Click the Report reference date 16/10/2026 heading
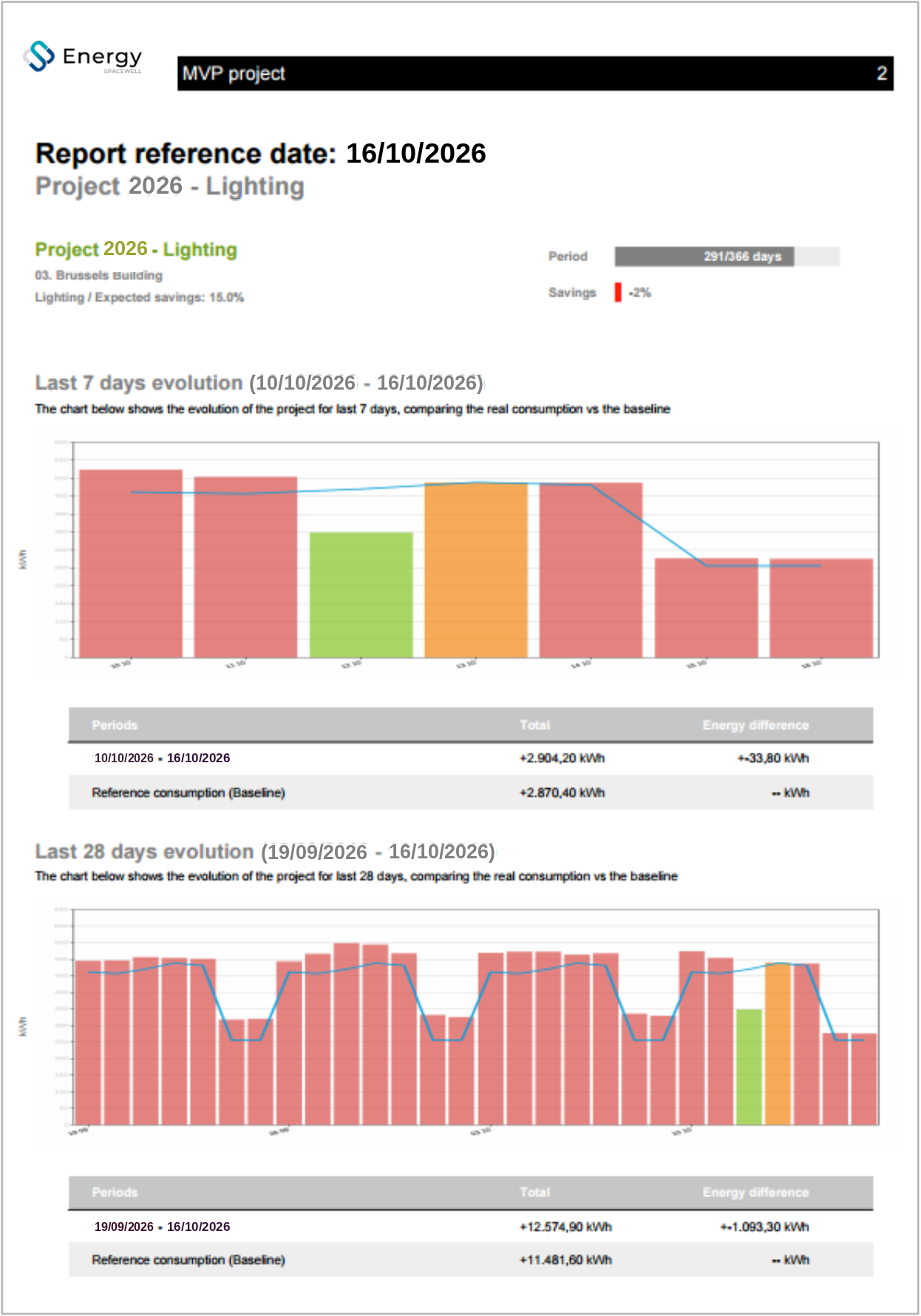 (261, 153)
